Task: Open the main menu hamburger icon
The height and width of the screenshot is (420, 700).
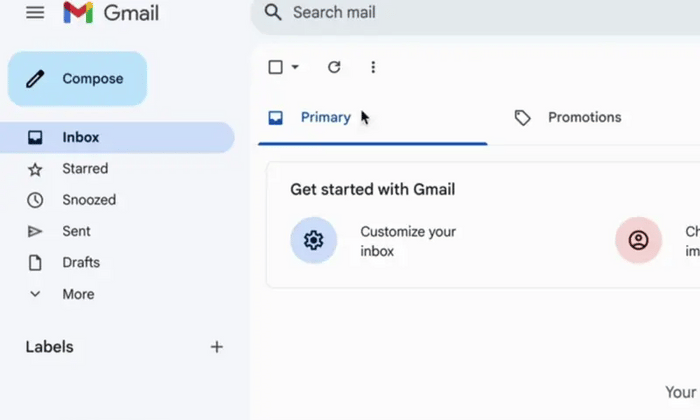Action: click(x=35, y=12)
